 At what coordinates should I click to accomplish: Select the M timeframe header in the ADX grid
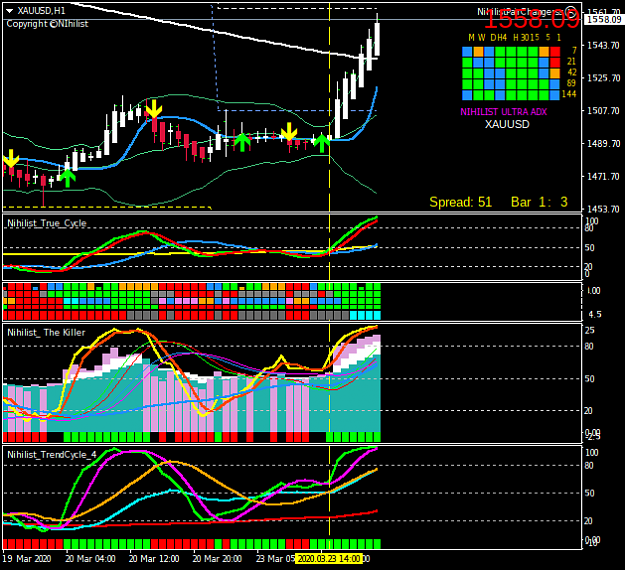(x=472, y=37)
